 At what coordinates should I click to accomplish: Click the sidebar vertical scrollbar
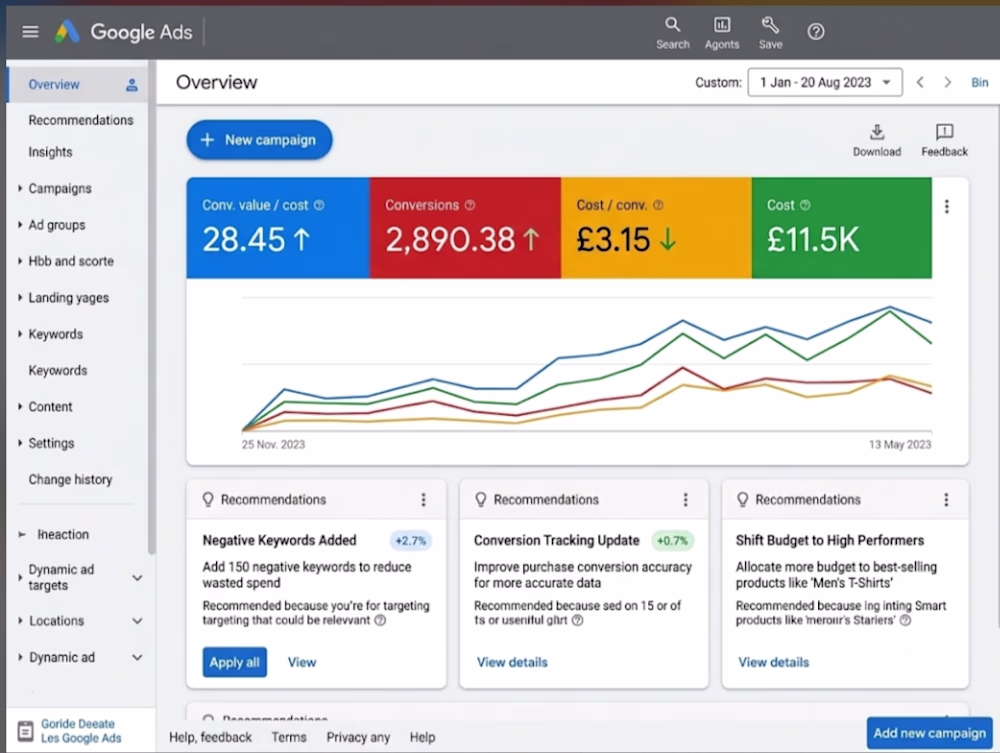coord(152,306)
